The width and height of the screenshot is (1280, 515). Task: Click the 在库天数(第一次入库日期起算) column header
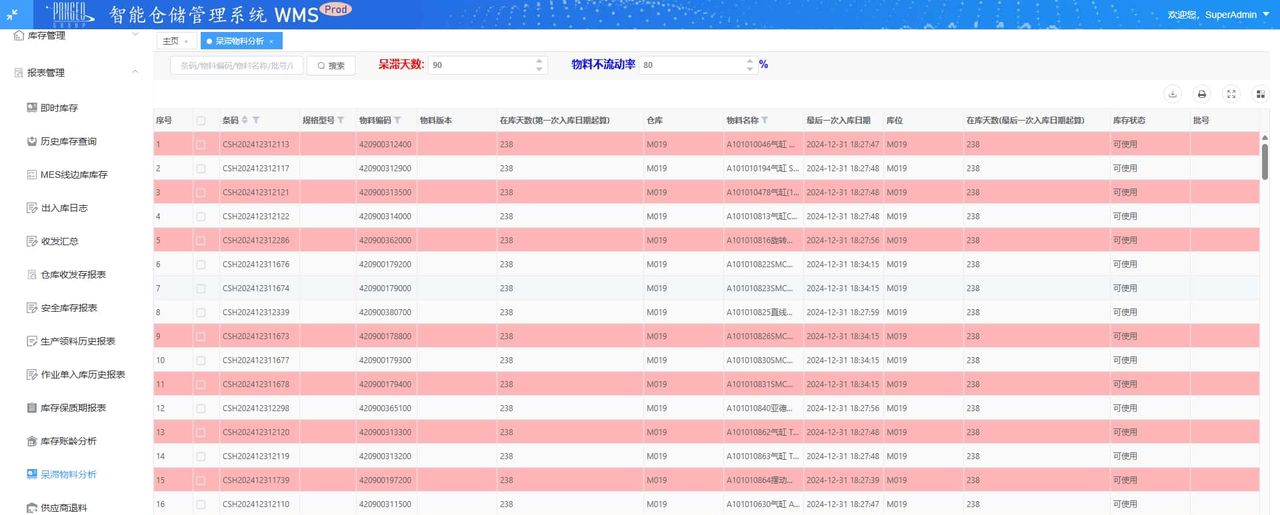(x=555, y=120)
